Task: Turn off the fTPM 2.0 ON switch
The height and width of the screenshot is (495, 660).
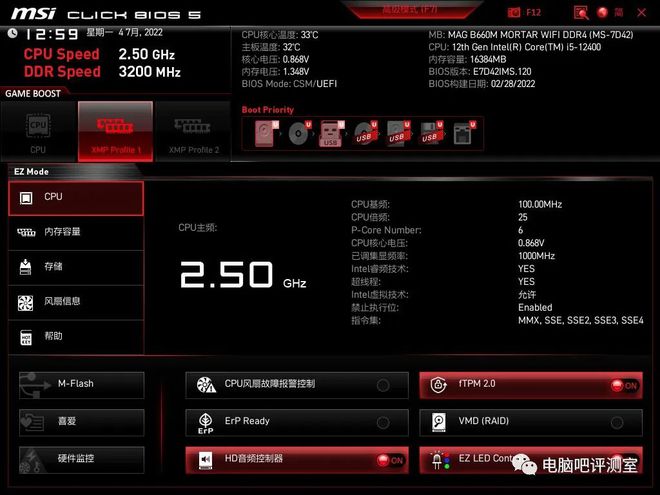Action: pos(625,386)
